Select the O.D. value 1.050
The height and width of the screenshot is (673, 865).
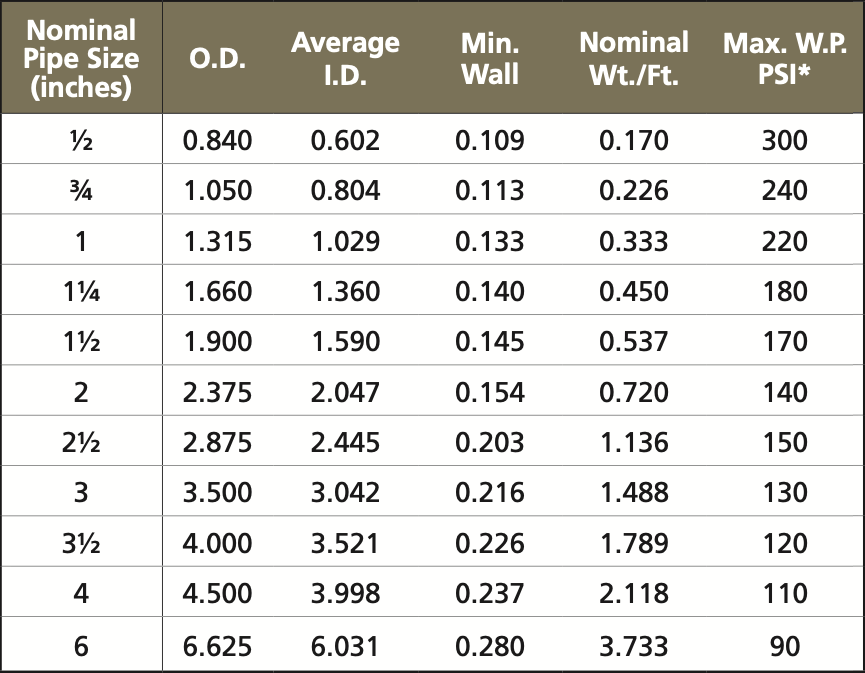[x=218, y=190]
